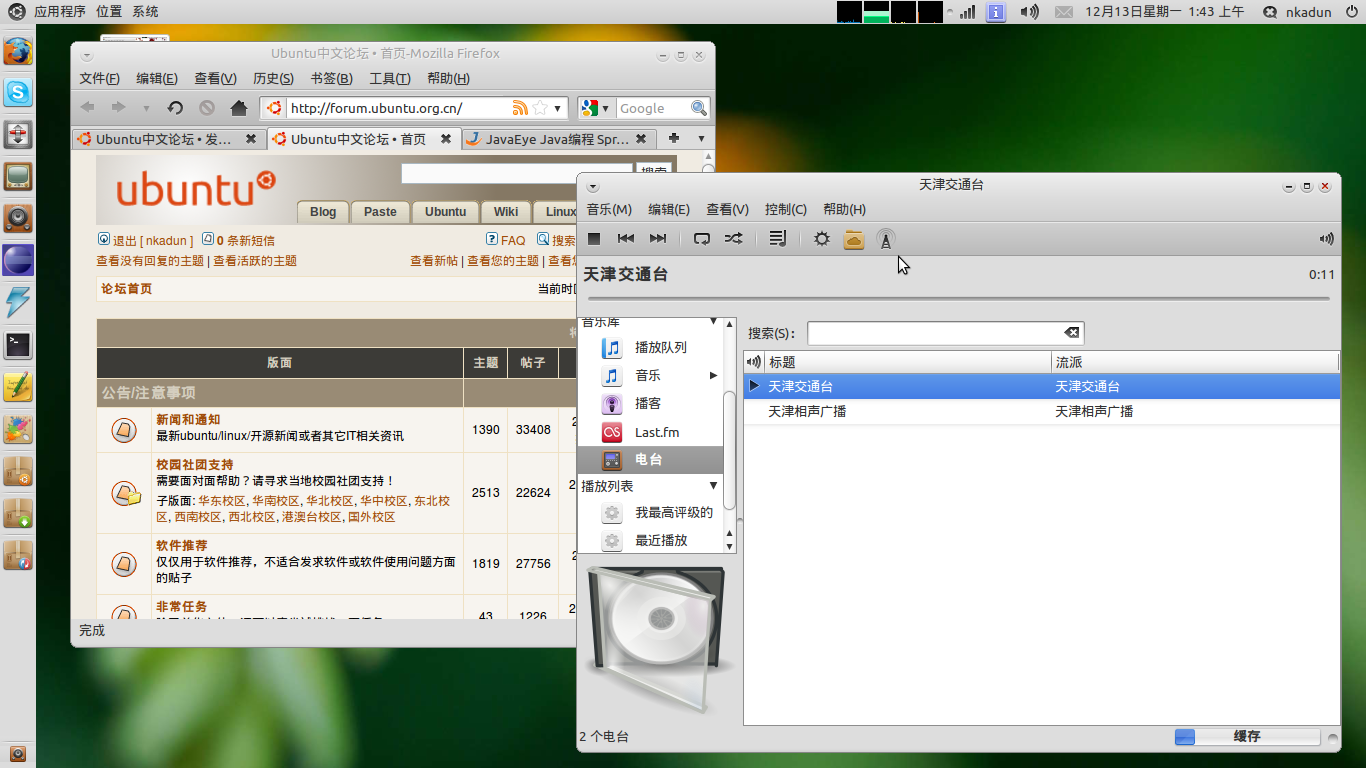1366x768 pixels.
Task: Open 软件推荐 forum link
Action: 182,546
